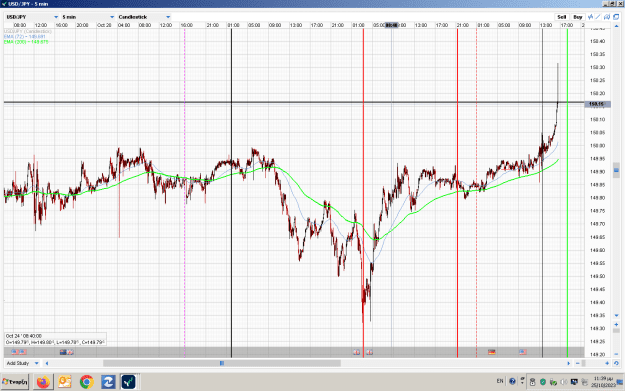Open the trading platform taskbar icon
Image resolution: width=625 pixels, height=391 pixels.
[x=129, y=382]
